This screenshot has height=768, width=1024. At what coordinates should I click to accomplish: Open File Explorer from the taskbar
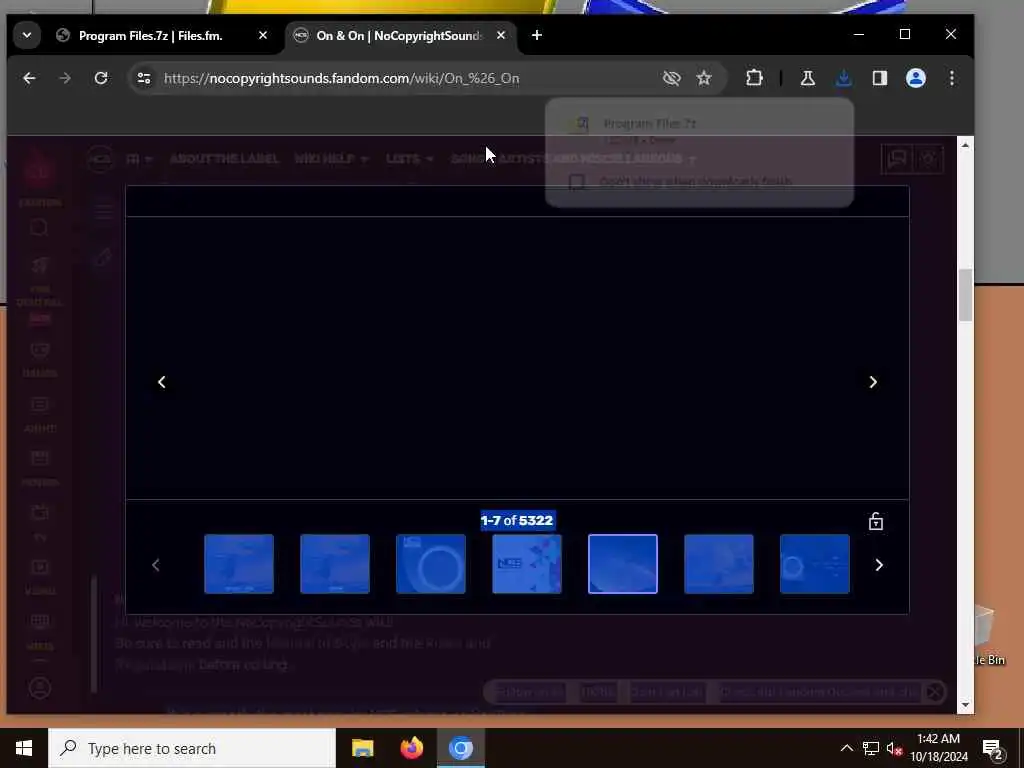click(362, 748)
